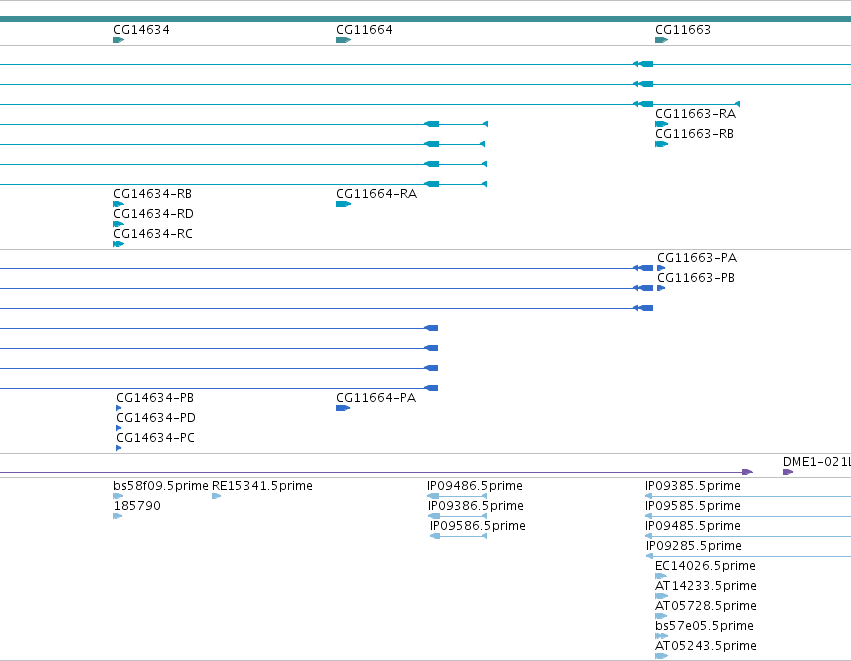The height and width of the screenshot is (661, 851).
Task: Select the purple glyph under DME1-021
Action: point(788,472)
